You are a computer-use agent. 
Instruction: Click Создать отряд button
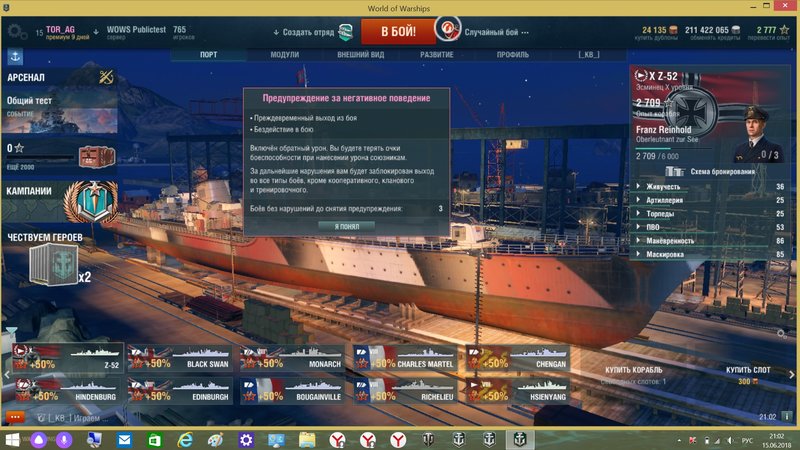click(x=308, y=32)
